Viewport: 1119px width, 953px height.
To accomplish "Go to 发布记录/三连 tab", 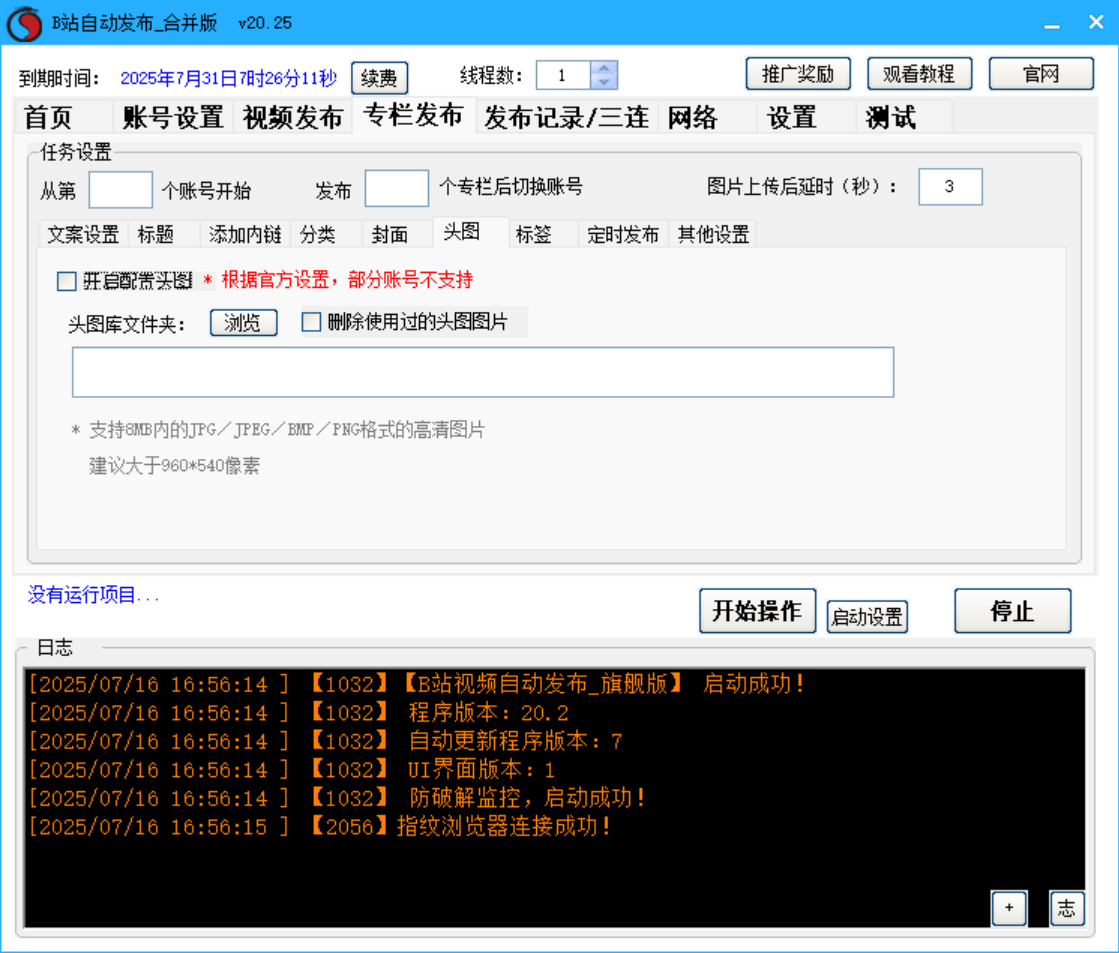I will tap(567, 118).
